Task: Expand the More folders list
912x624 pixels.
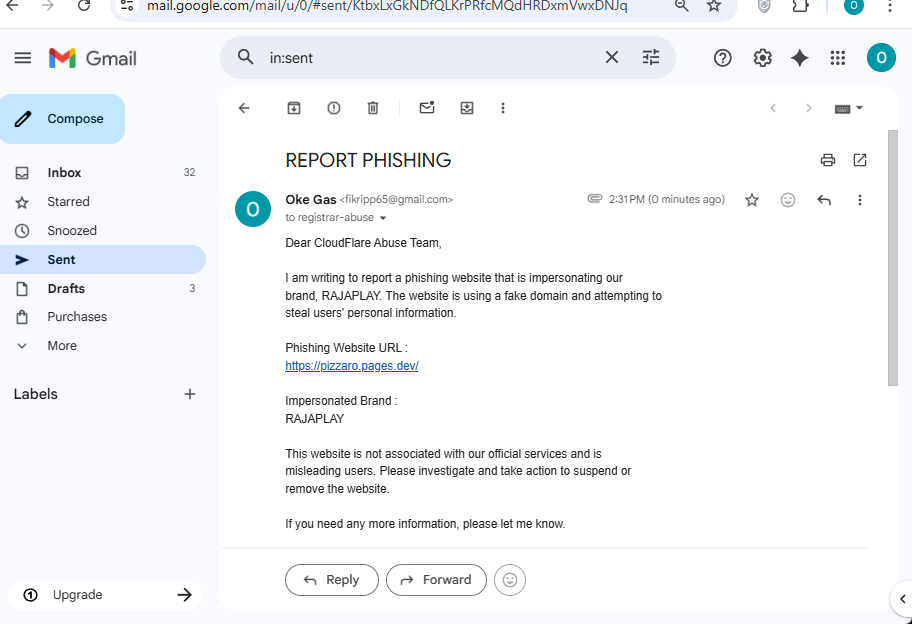Action: 103,346
